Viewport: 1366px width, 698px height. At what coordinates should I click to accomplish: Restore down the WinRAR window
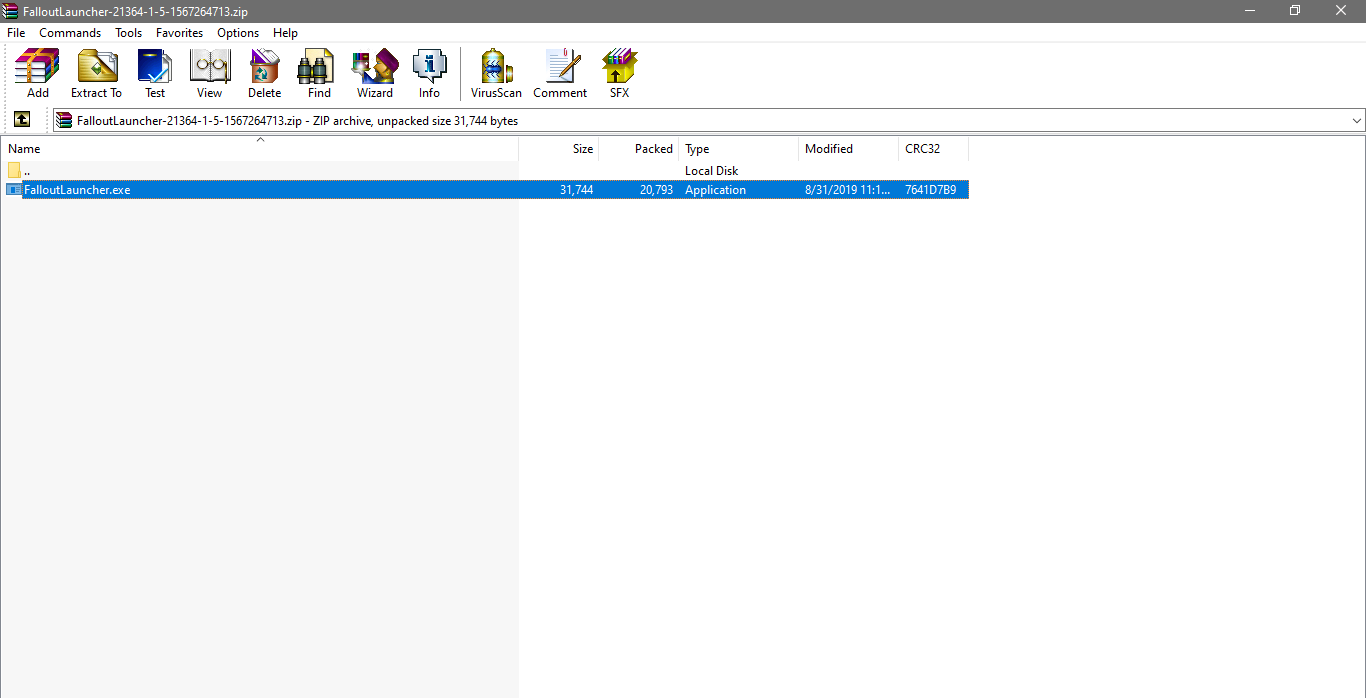pos(1295,11)
